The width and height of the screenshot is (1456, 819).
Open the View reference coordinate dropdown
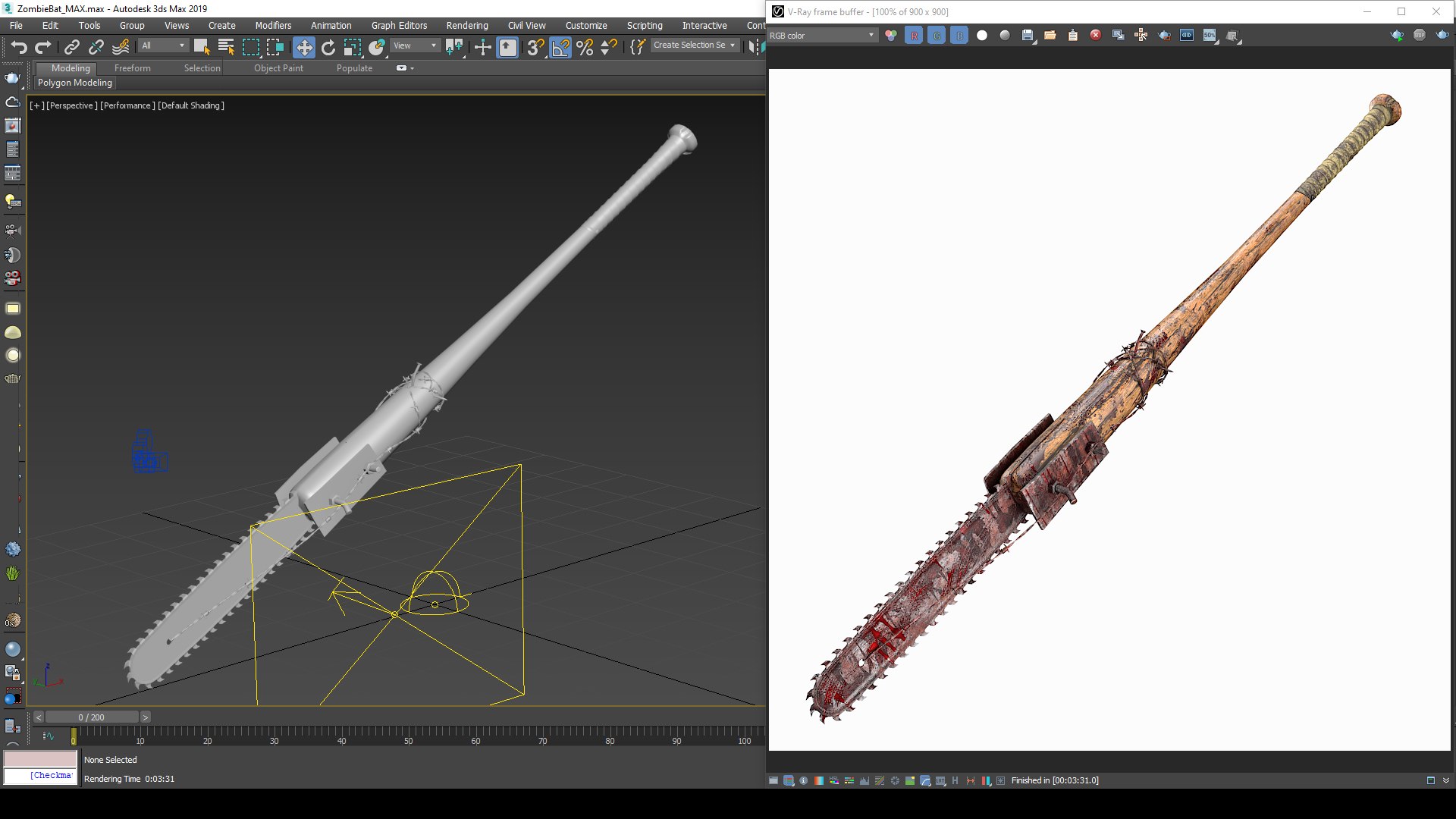415,45
